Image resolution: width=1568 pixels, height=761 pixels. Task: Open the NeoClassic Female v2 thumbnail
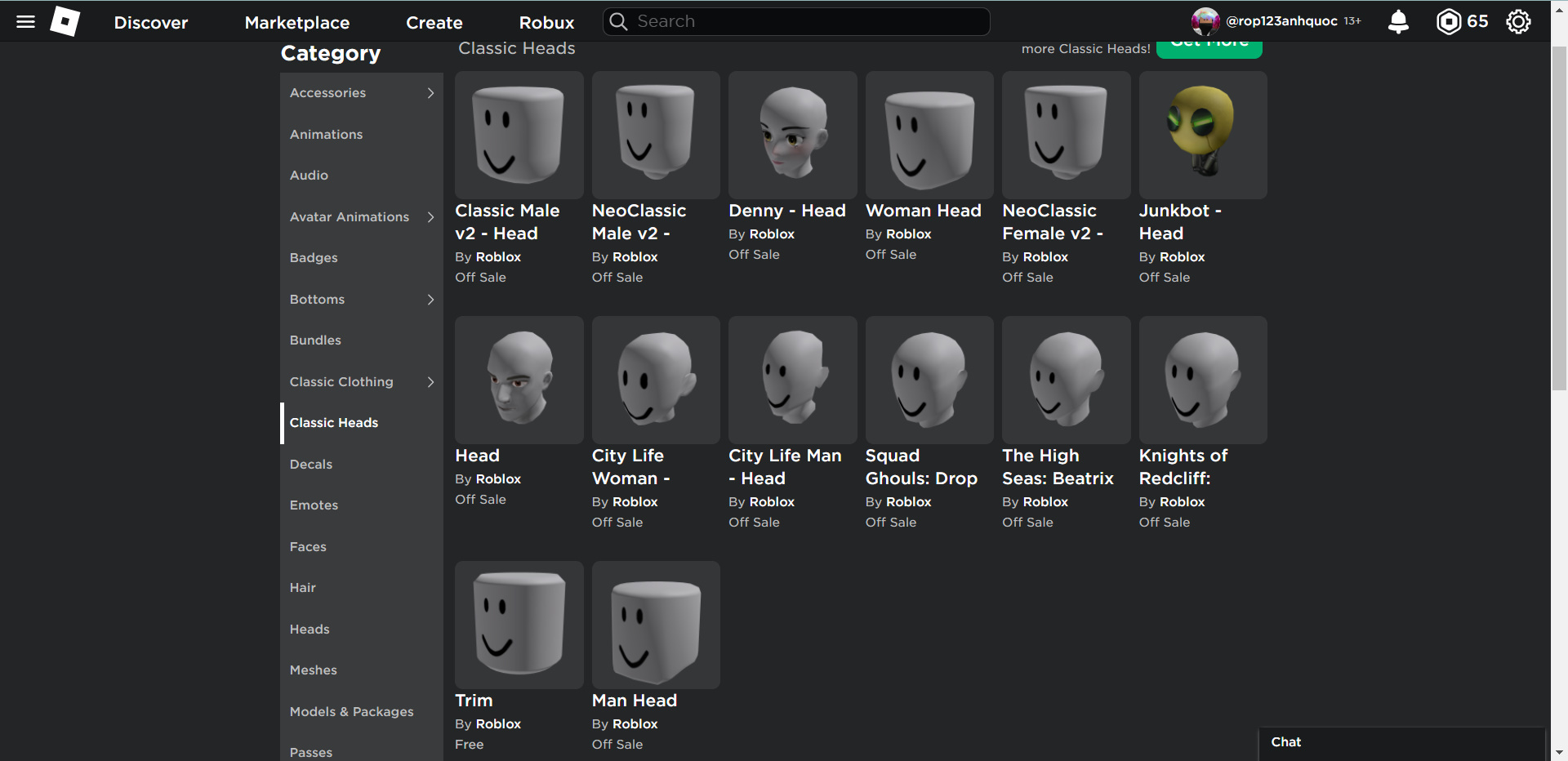(x=1067, y=135)
